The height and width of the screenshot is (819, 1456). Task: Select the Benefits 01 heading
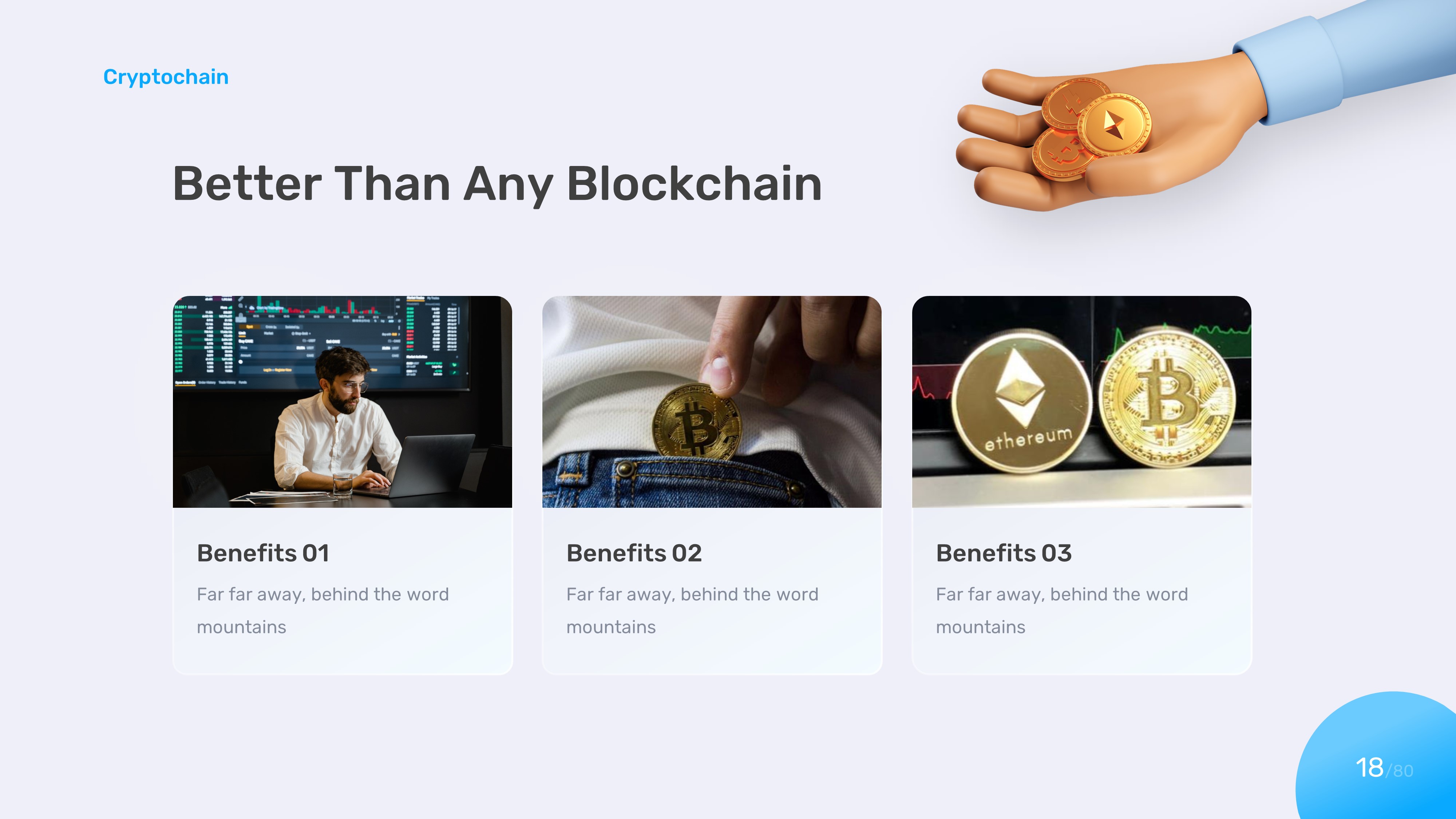(263, 553)
